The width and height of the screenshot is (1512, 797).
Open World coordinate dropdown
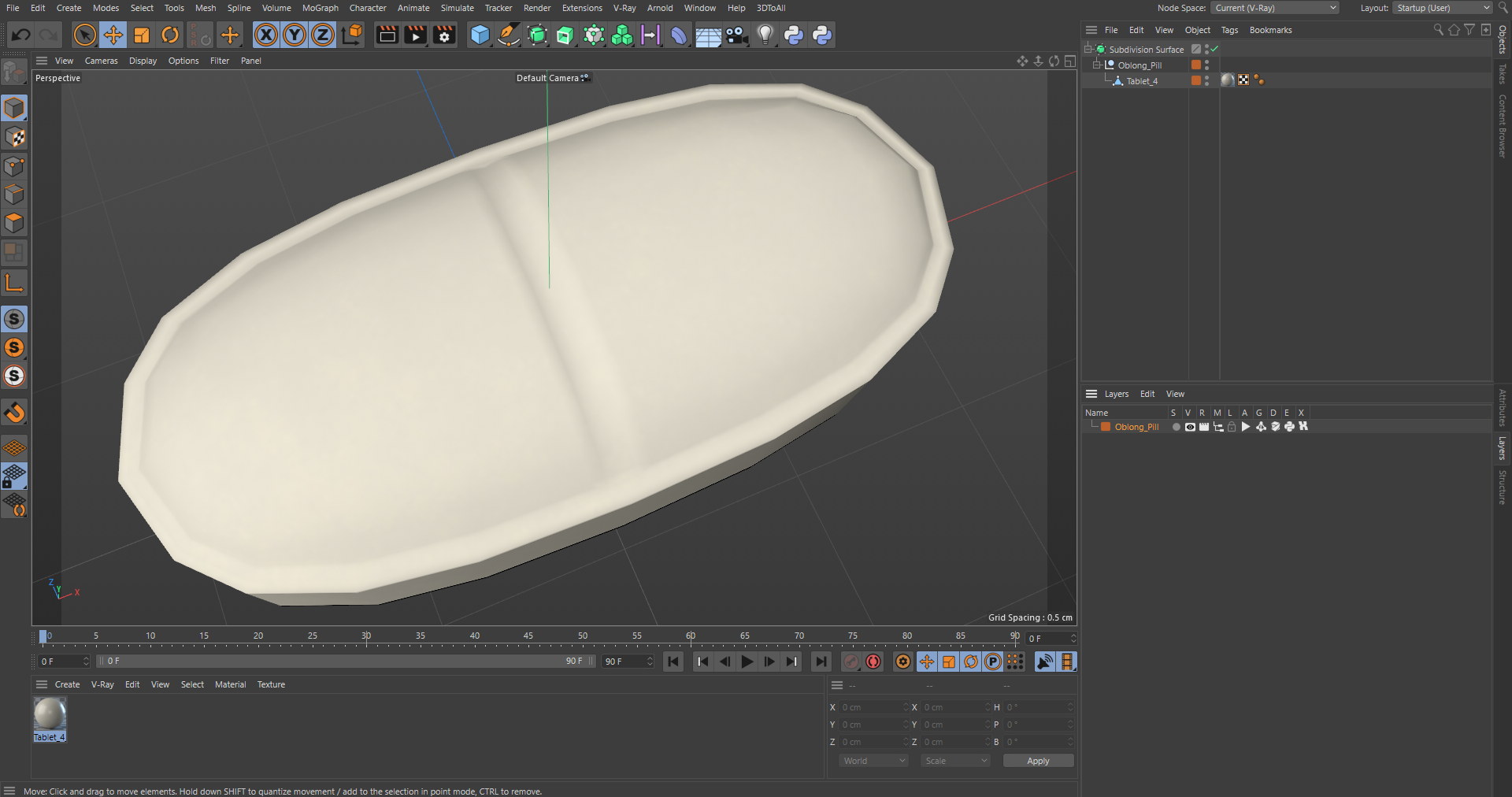coord(873,761)
